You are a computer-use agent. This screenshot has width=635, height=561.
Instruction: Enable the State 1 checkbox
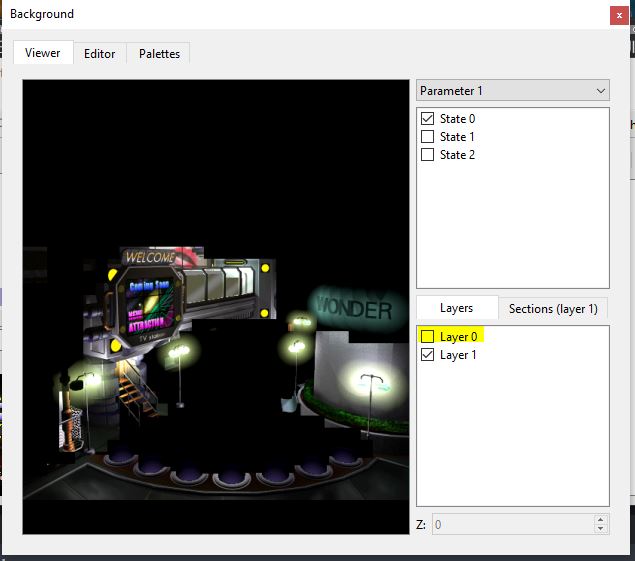pos(427,137)
